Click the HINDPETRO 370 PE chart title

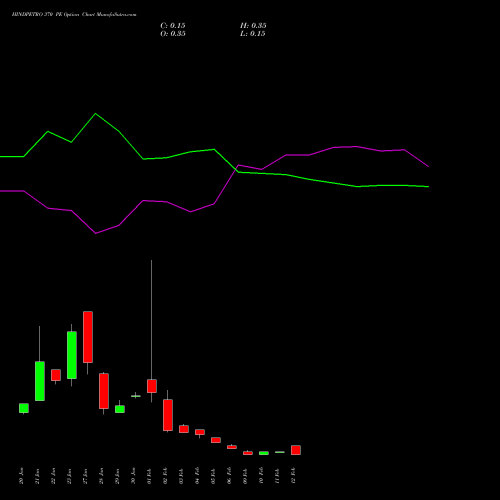coord(74,15)
